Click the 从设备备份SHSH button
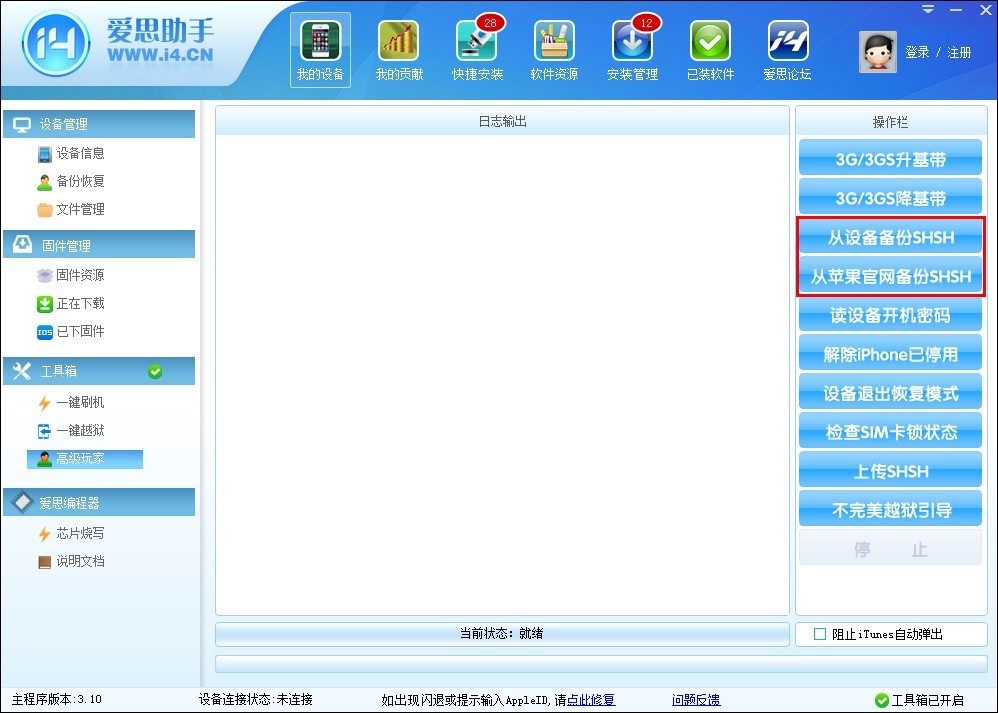 click(x=890, y=237)
